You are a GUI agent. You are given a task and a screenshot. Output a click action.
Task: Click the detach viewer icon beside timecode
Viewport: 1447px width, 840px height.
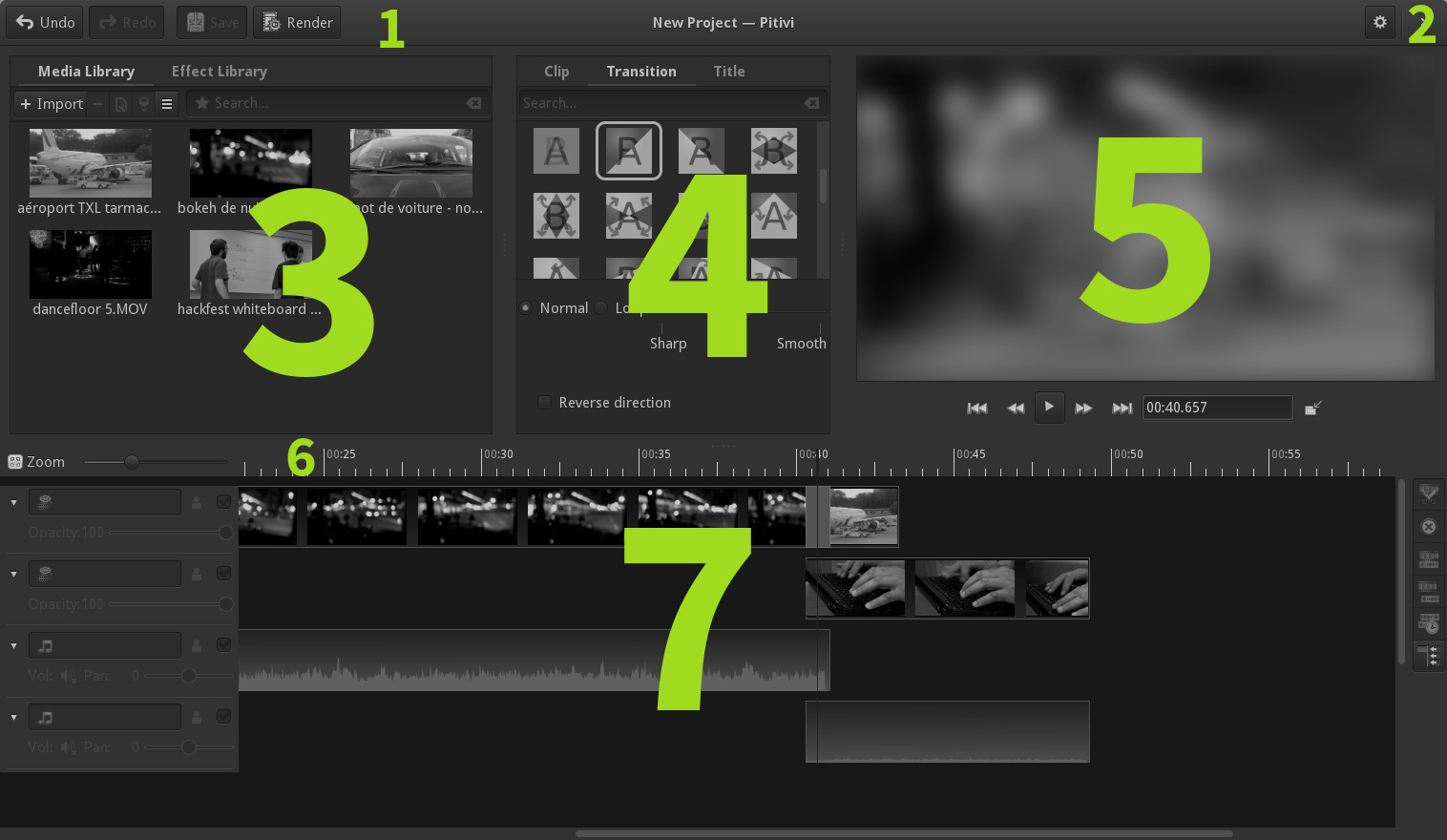pos(1313,408)
